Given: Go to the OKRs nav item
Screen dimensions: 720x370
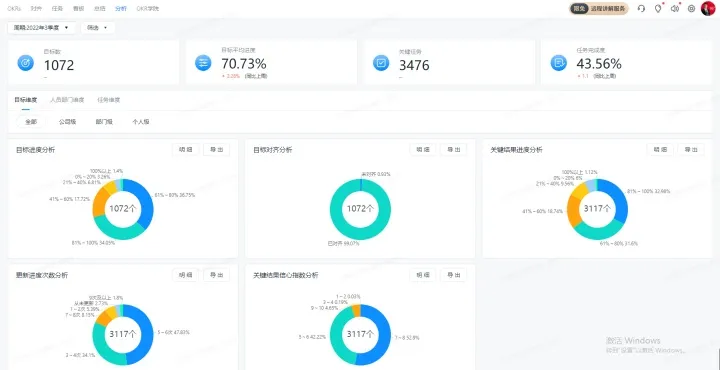Looking at the screenshot, I should 14,8.
